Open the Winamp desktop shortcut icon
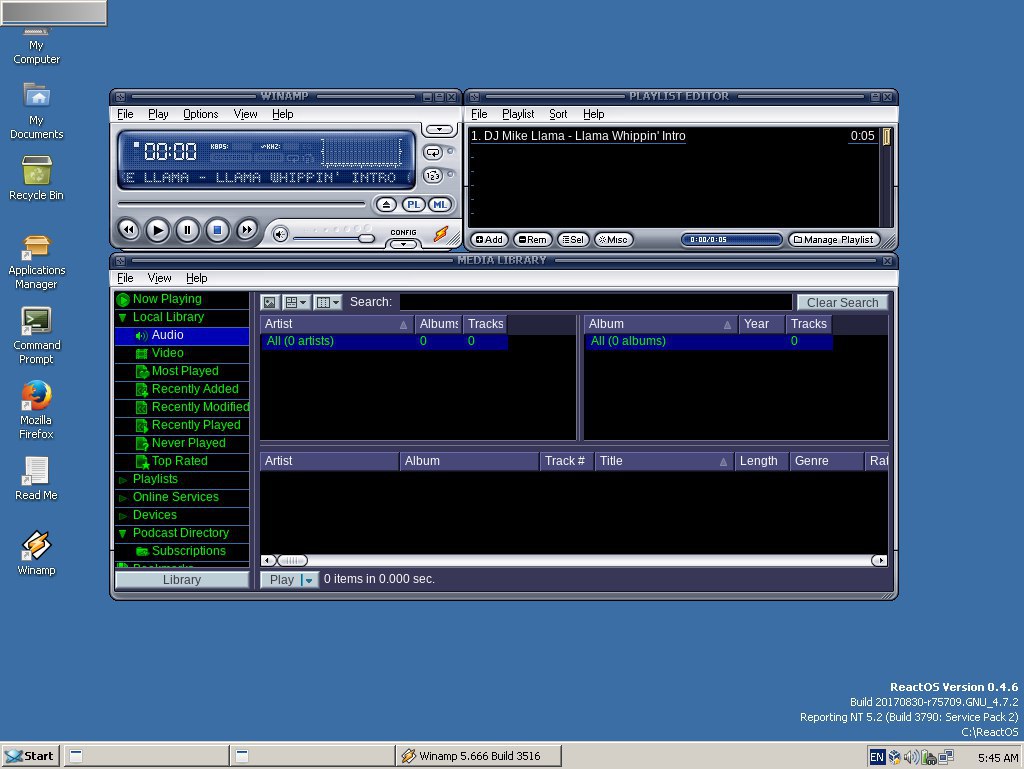Image resolution: width=1024 pixels, height=769 pixels. click(37, 545)
